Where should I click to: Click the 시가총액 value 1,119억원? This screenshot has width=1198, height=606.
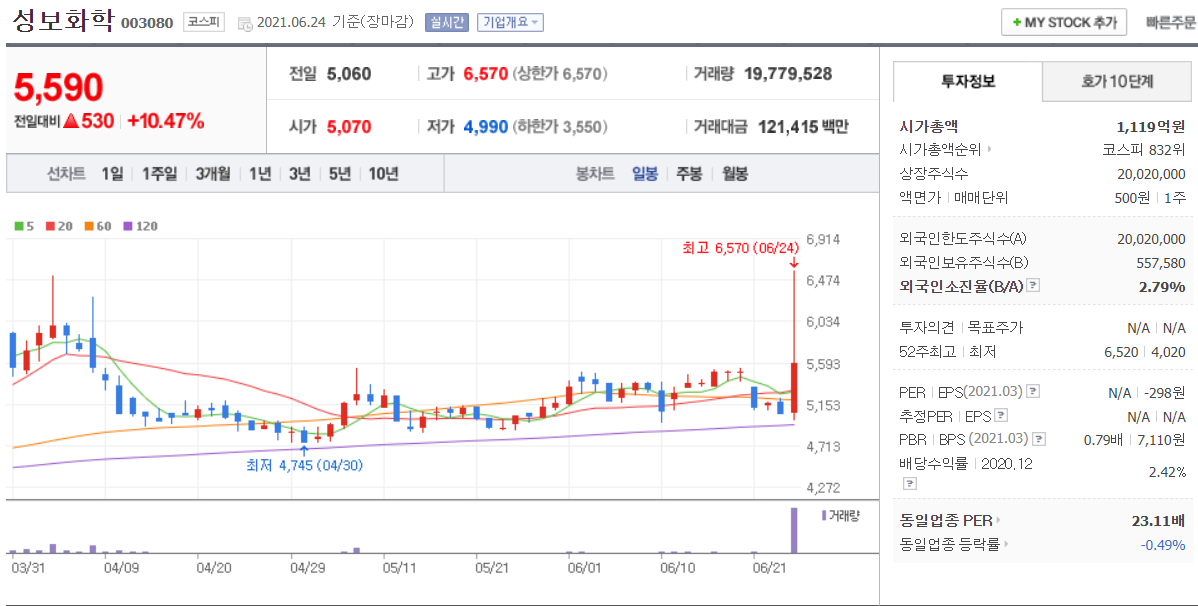point(1151,127)
